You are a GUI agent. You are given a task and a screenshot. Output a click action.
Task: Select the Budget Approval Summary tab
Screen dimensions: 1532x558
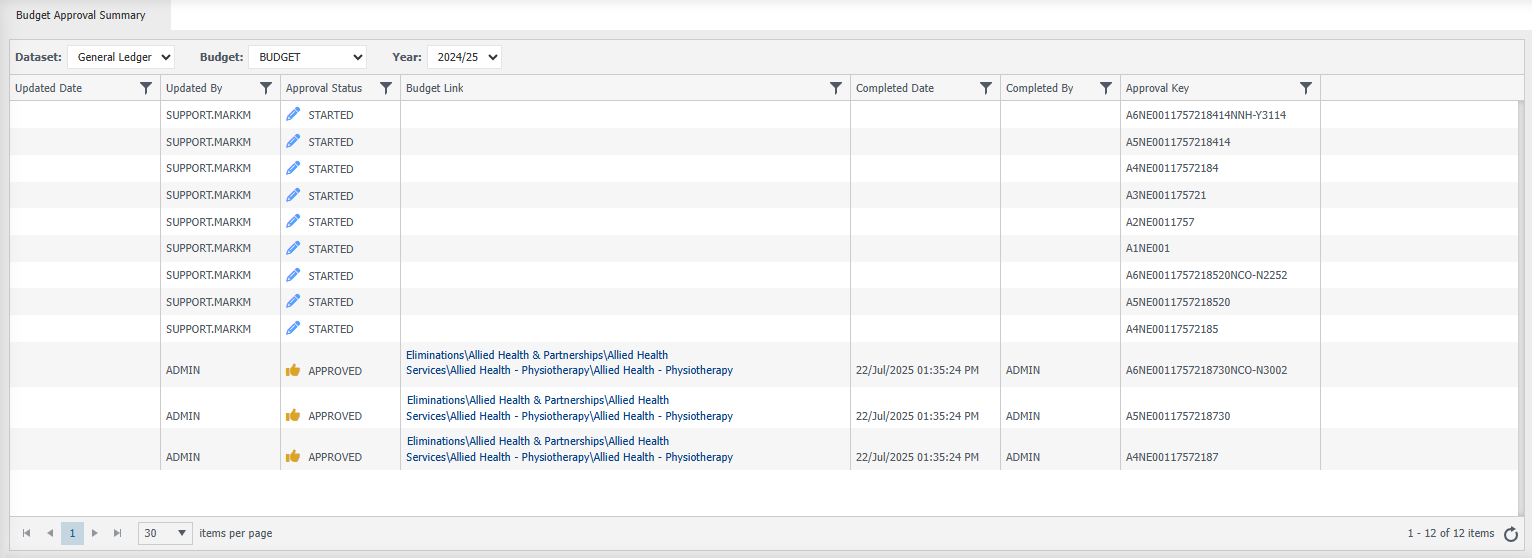[x=81, y=15]
